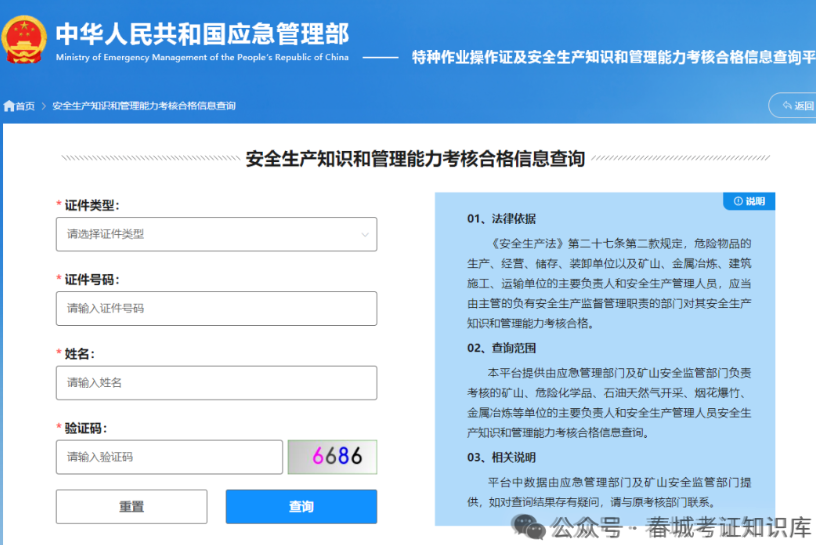Click the 特种作业操作证 platform title in the header

(x=612, y=57)
